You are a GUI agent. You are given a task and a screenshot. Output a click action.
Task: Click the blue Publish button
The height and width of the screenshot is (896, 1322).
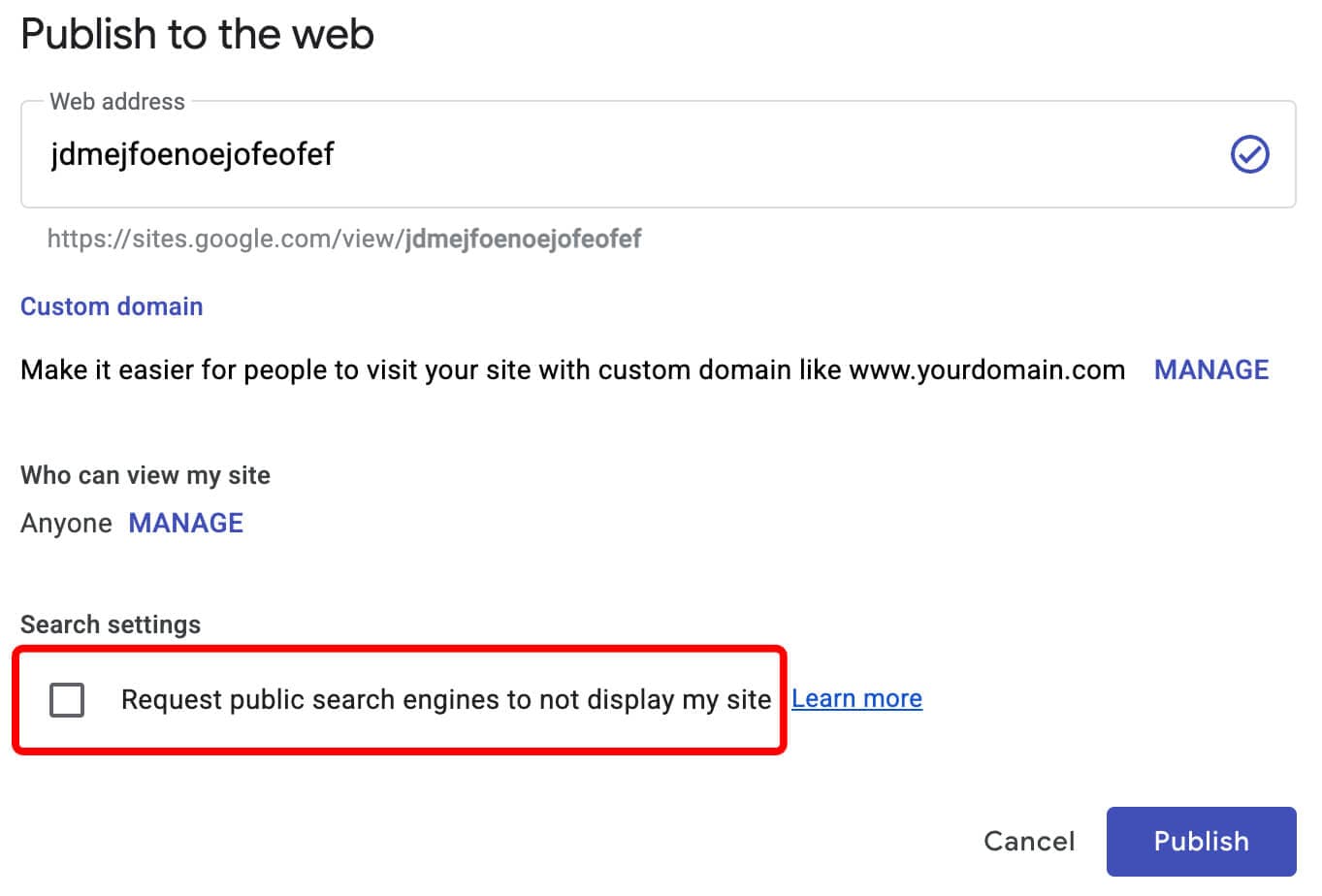click(x=1201, y=841)
